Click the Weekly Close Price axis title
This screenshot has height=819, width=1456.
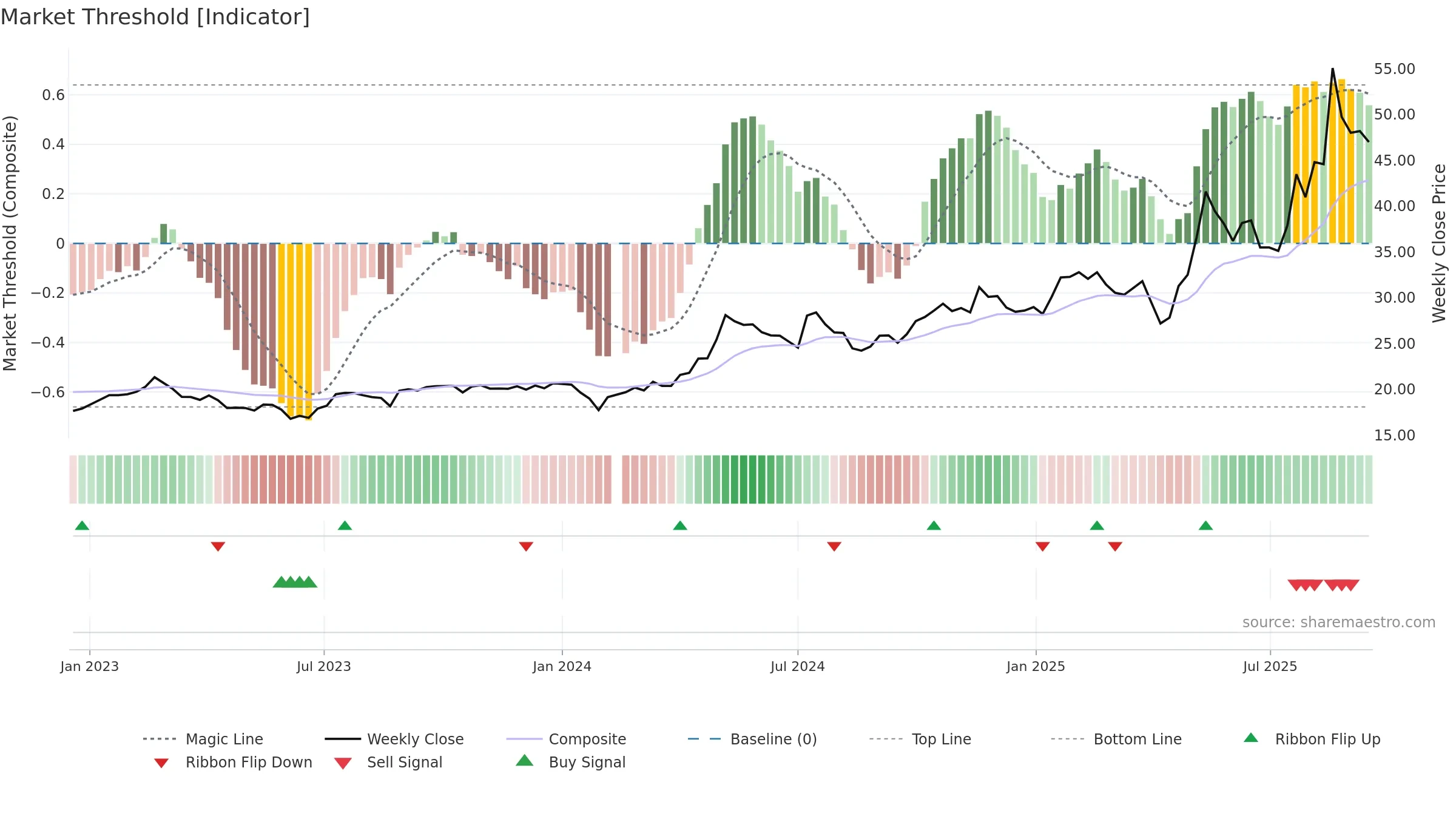1439,243
